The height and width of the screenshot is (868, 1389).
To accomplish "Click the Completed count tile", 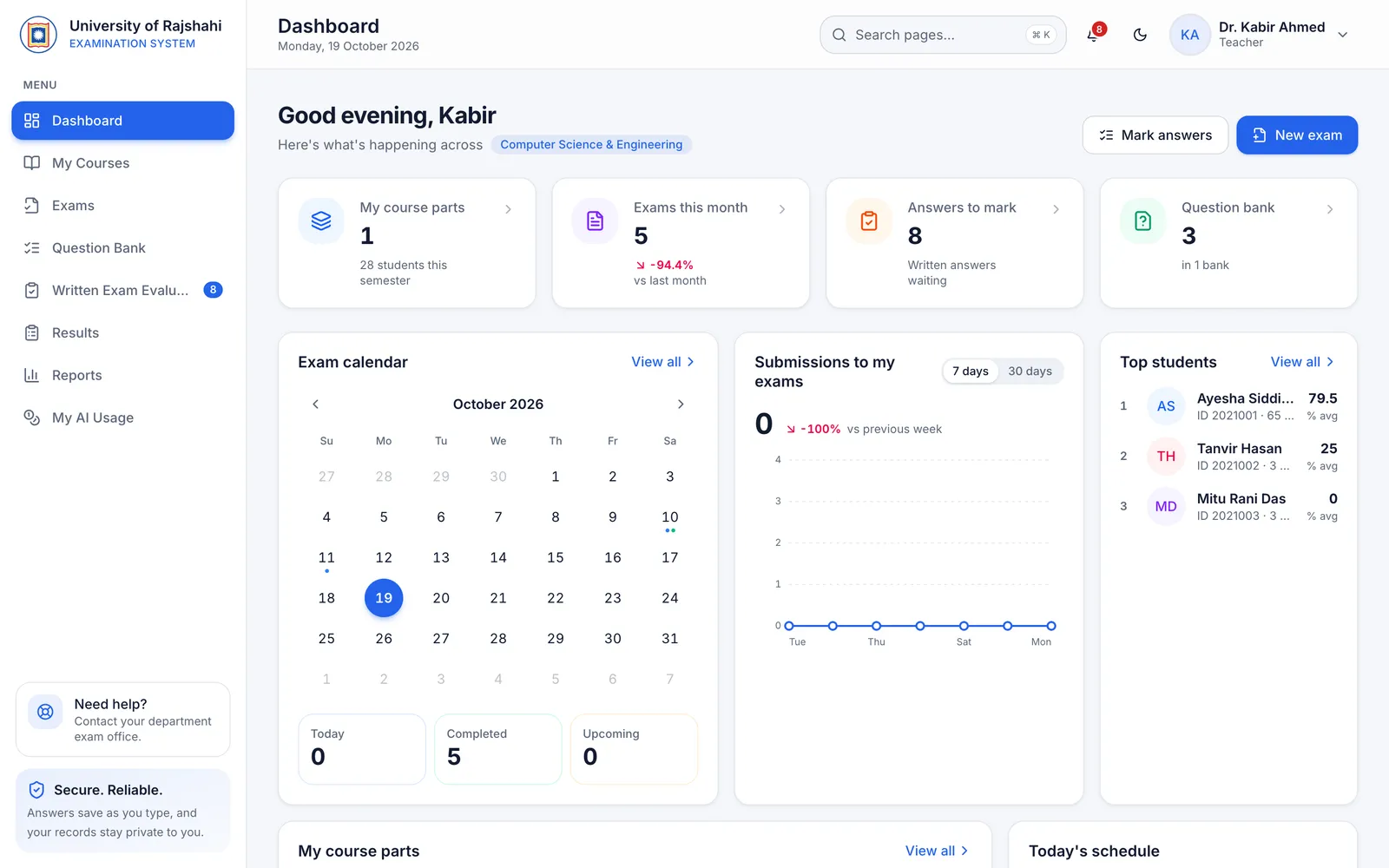I will (x=498, y=749).
